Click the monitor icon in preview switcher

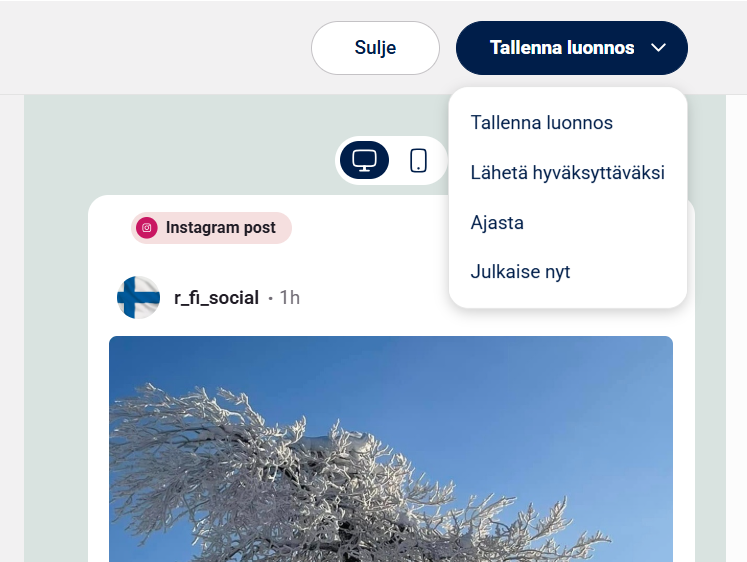coord(364,161)
